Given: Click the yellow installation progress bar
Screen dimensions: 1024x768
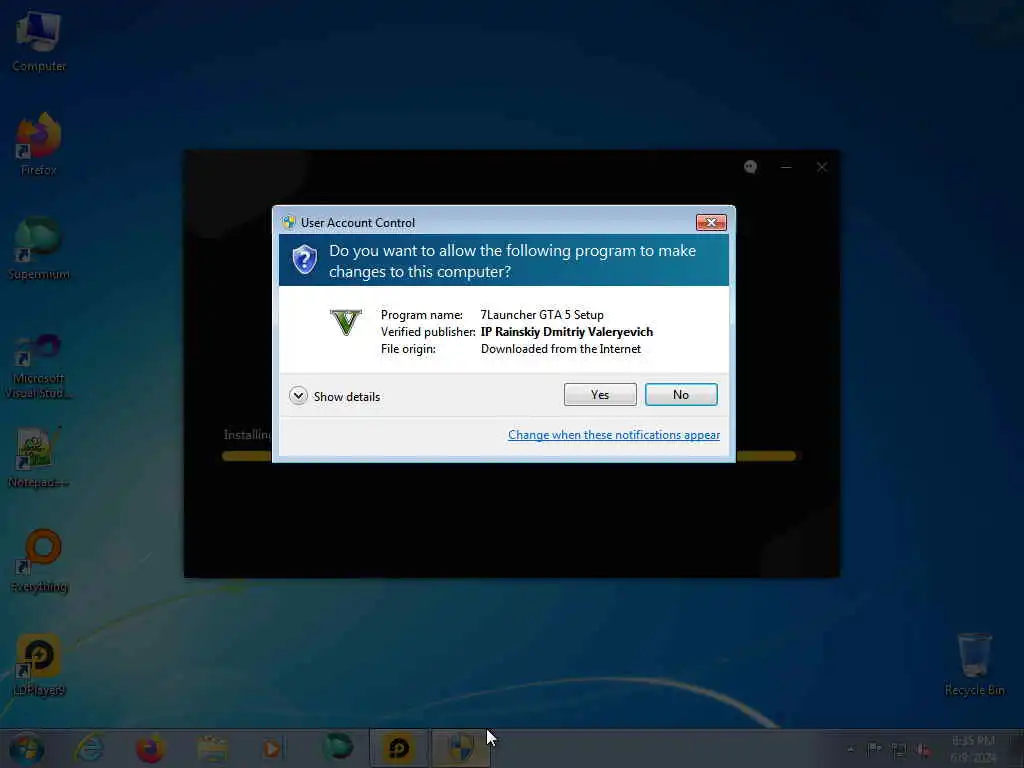Looking at the screenshot, I should tap(509, 456).
